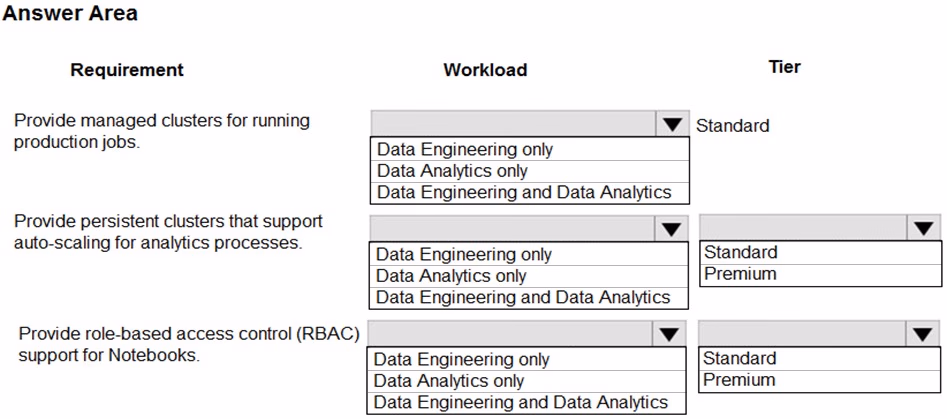Pick Standard tier for RBAC Notebooks
Image resolution: width=947 pixels, height=419 pixels.
point(820,359)
